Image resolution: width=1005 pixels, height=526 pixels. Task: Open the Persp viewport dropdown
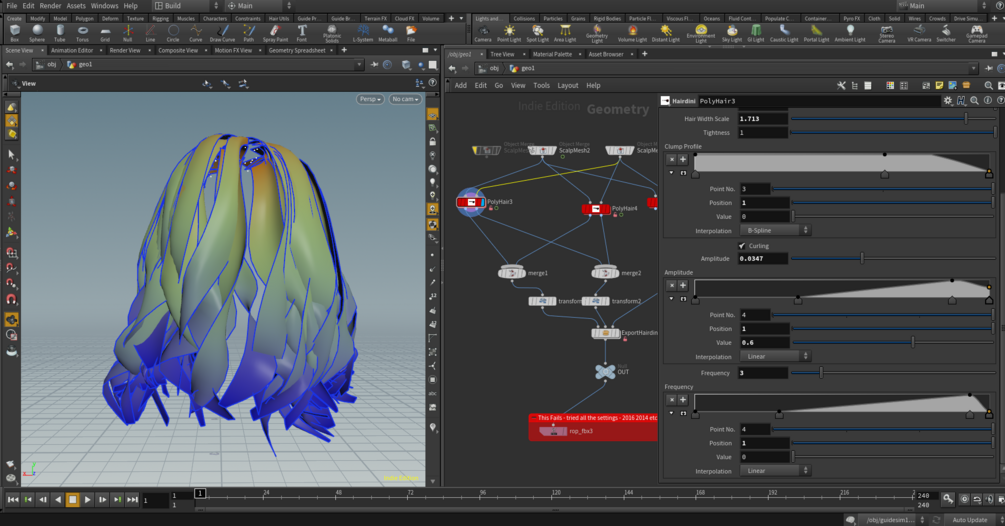(370, 99)
